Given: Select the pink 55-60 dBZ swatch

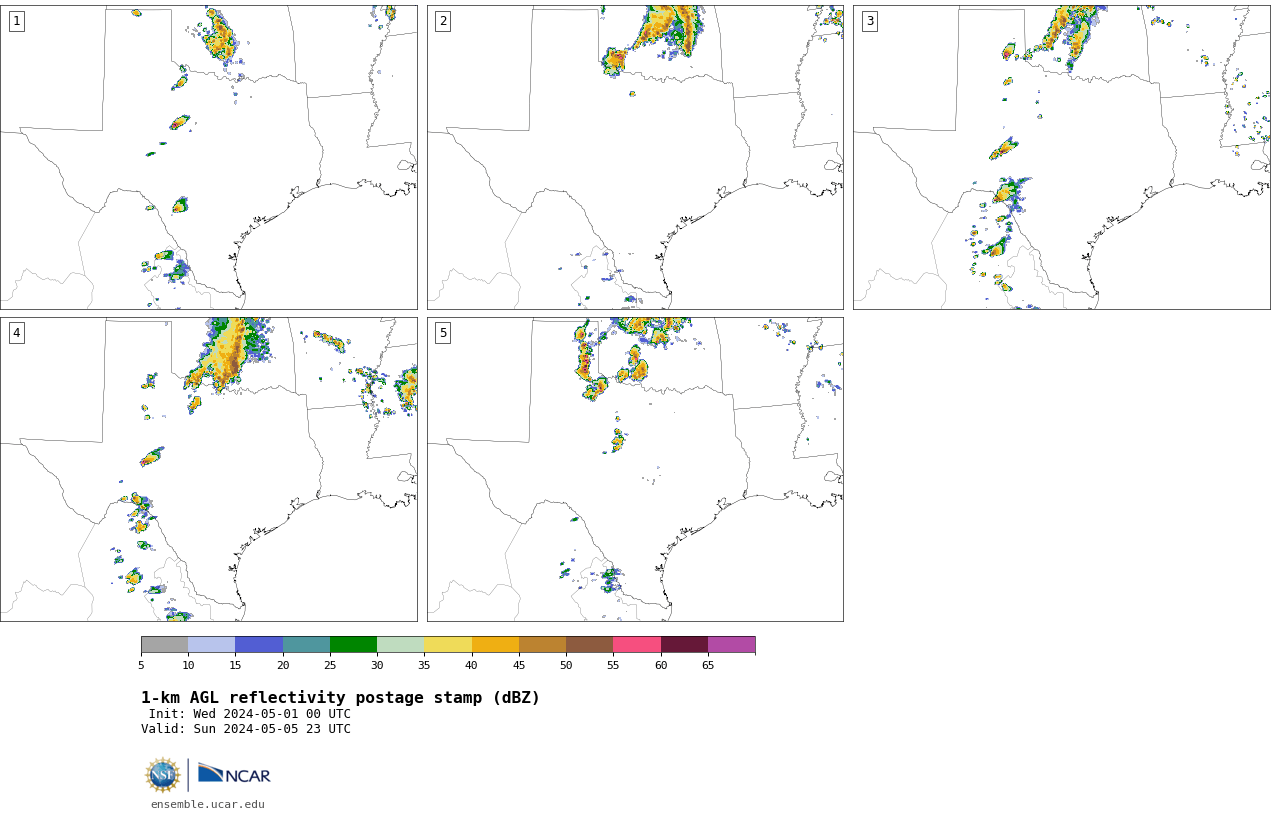Looking at the screenshot, I should pos(637,644).
